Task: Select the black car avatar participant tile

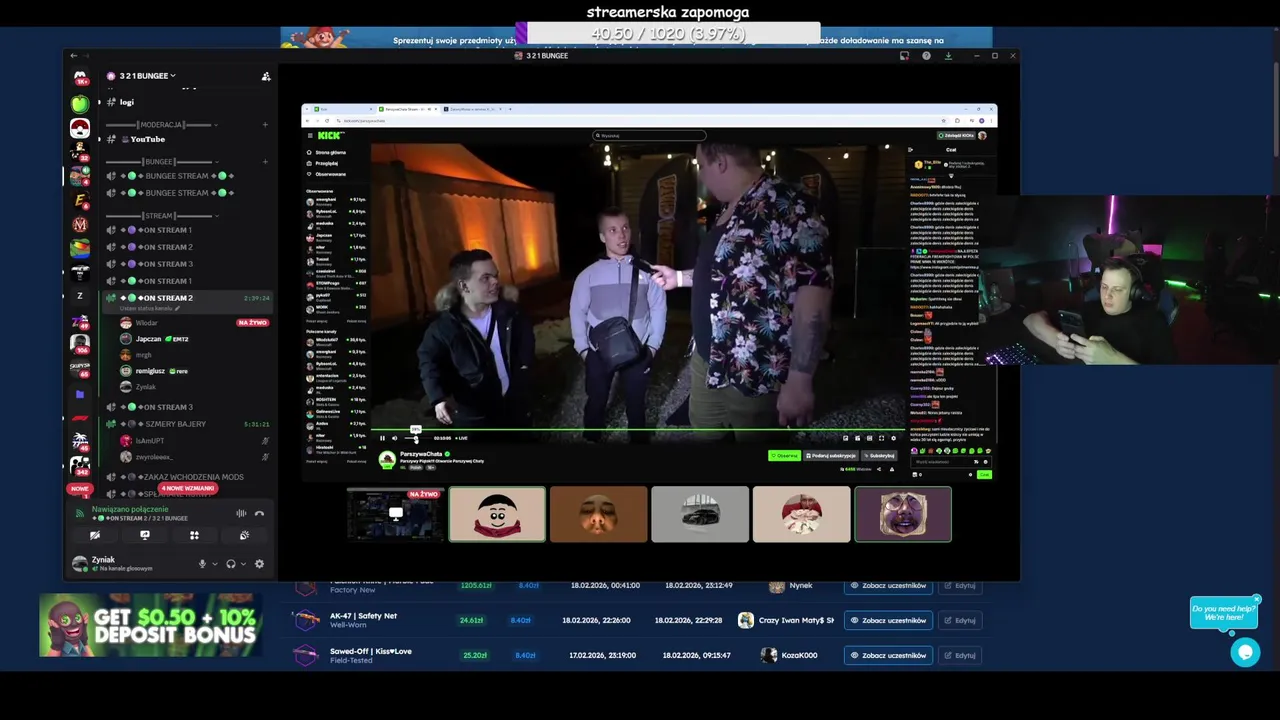Action: 700,514
